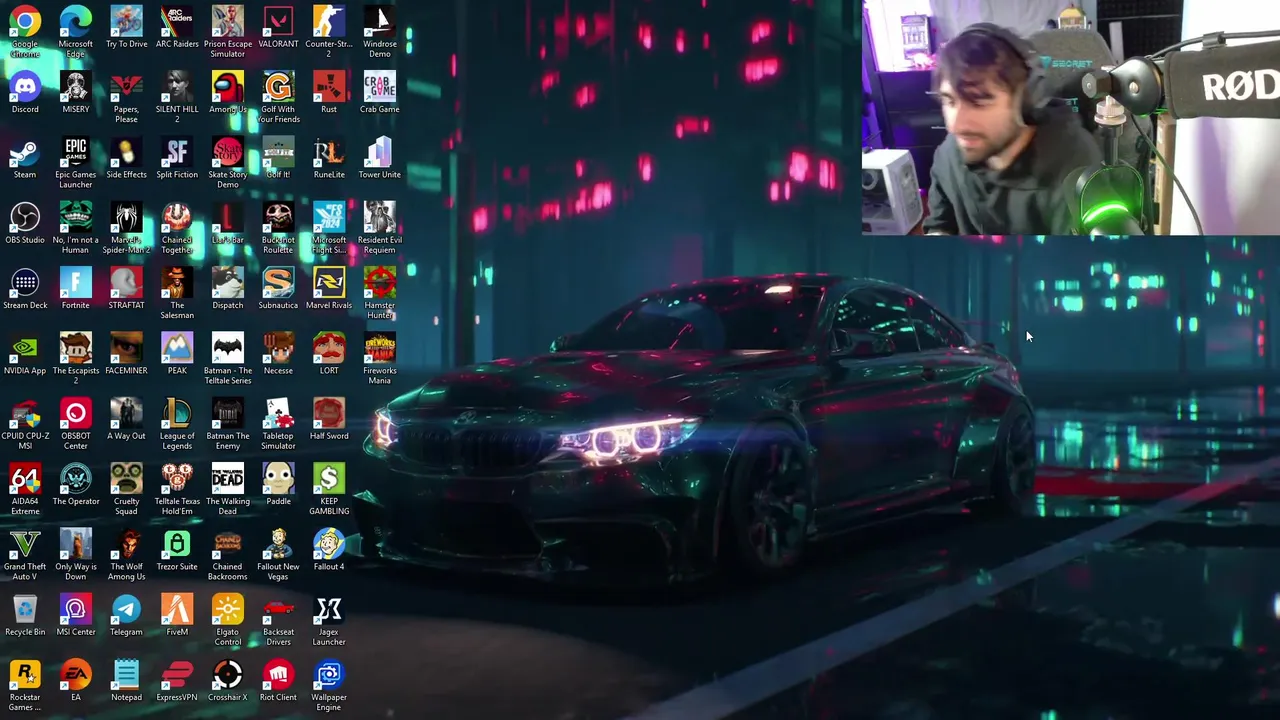Click the ARC Raiders desktop icon
1280x720 pixels.
[x=177, y=21]
